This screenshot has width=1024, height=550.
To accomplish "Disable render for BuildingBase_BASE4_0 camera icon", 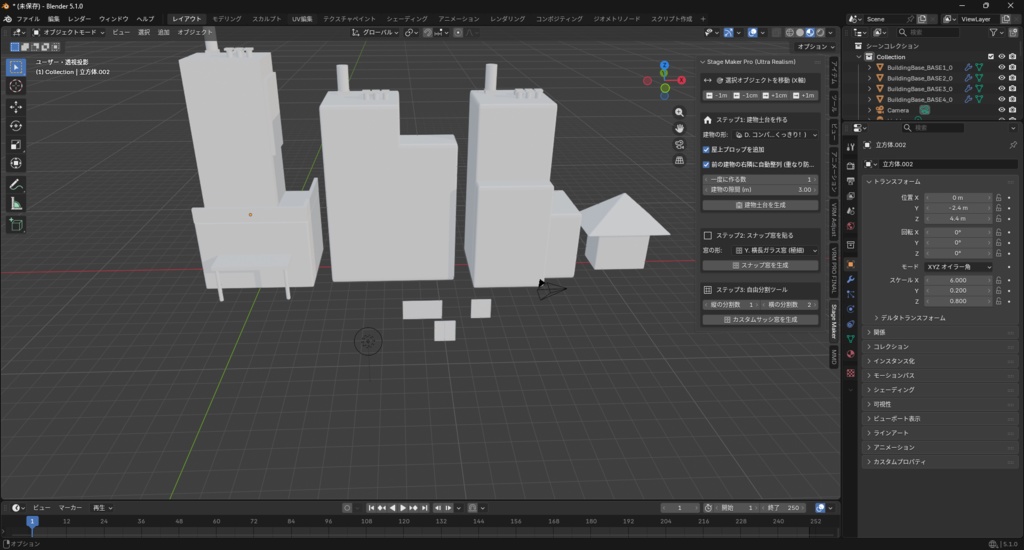I will pos(1012,99).
